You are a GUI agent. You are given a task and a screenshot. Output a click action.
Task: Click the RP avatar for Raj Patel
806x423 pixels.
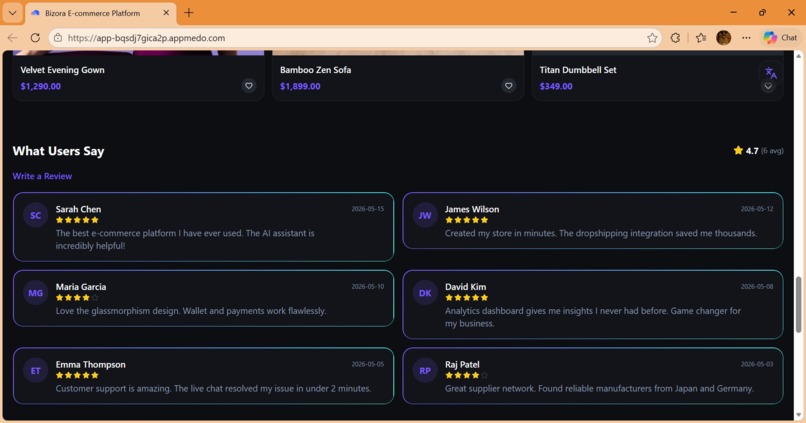pos(425,371)
